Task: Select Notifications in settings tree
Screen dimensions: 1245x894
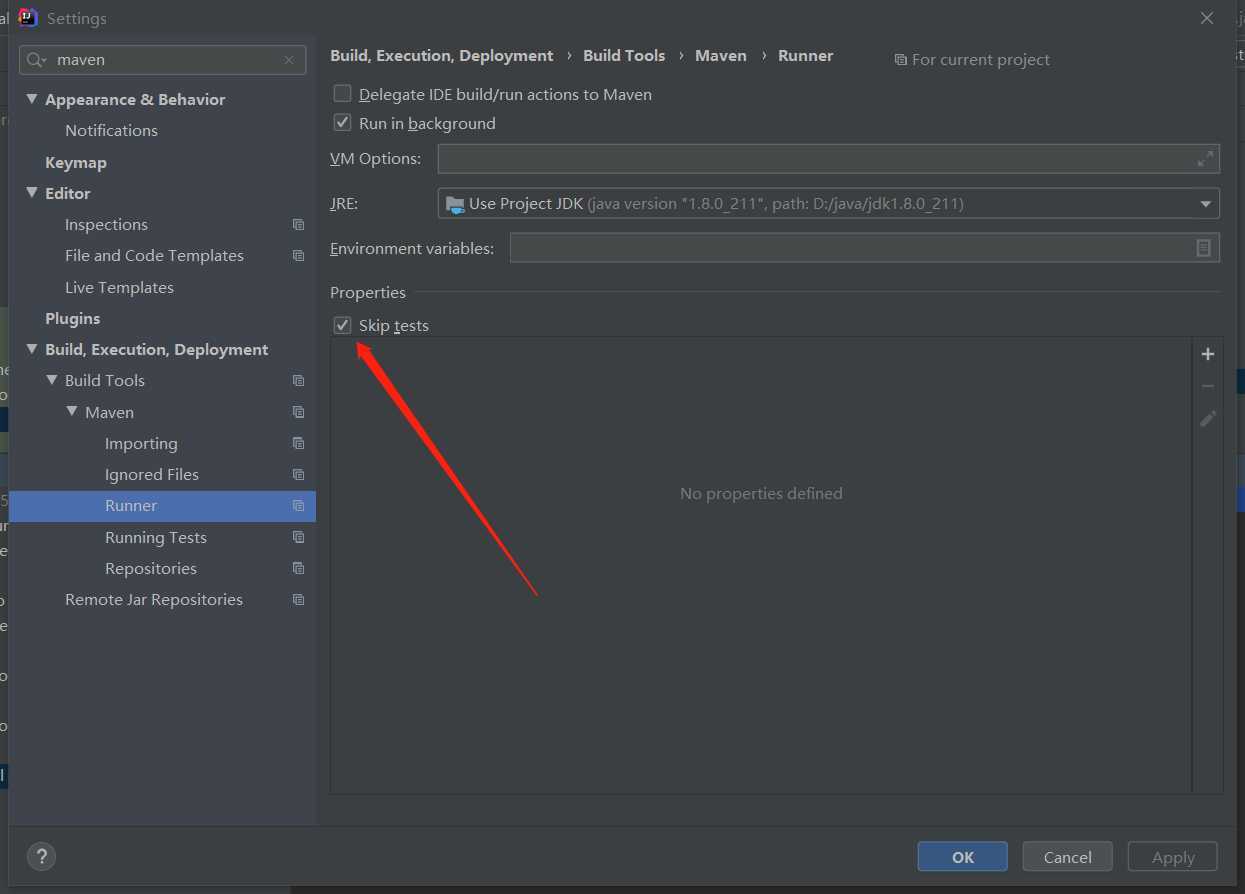Action: [x=111, y=131]
